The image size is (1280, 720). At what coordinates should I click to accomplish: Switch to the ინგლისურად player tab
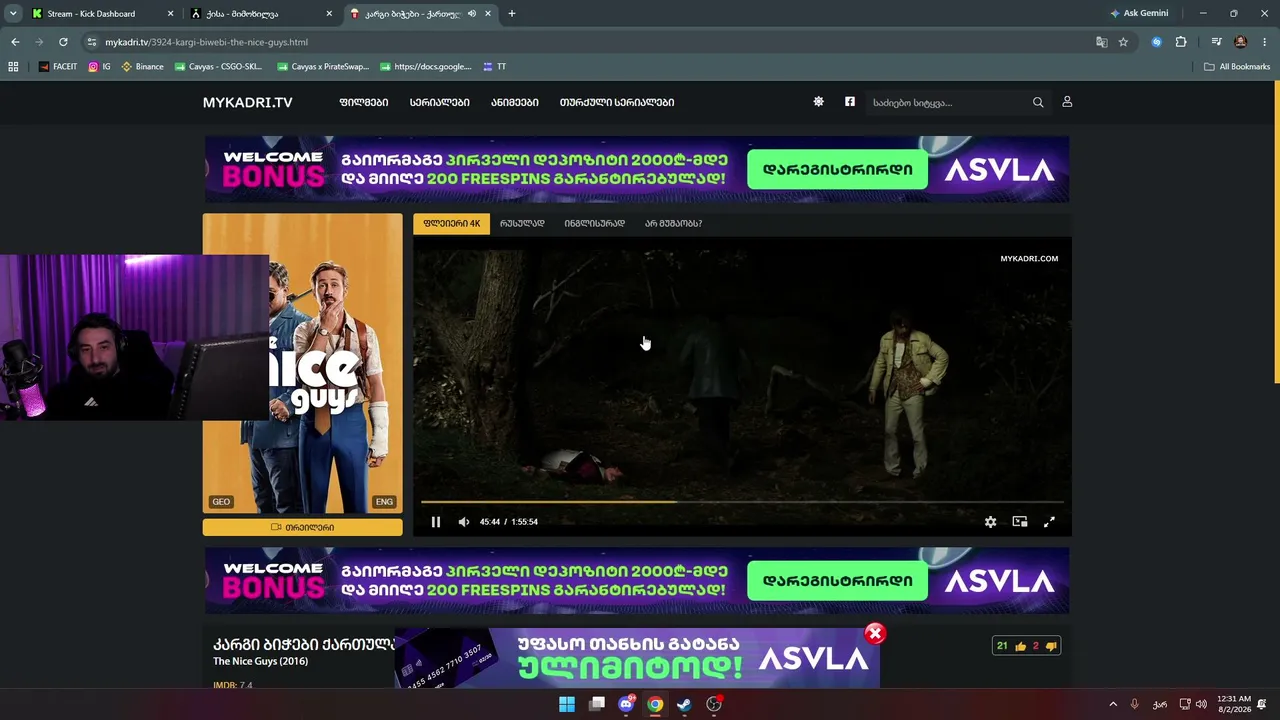[594, 224]
